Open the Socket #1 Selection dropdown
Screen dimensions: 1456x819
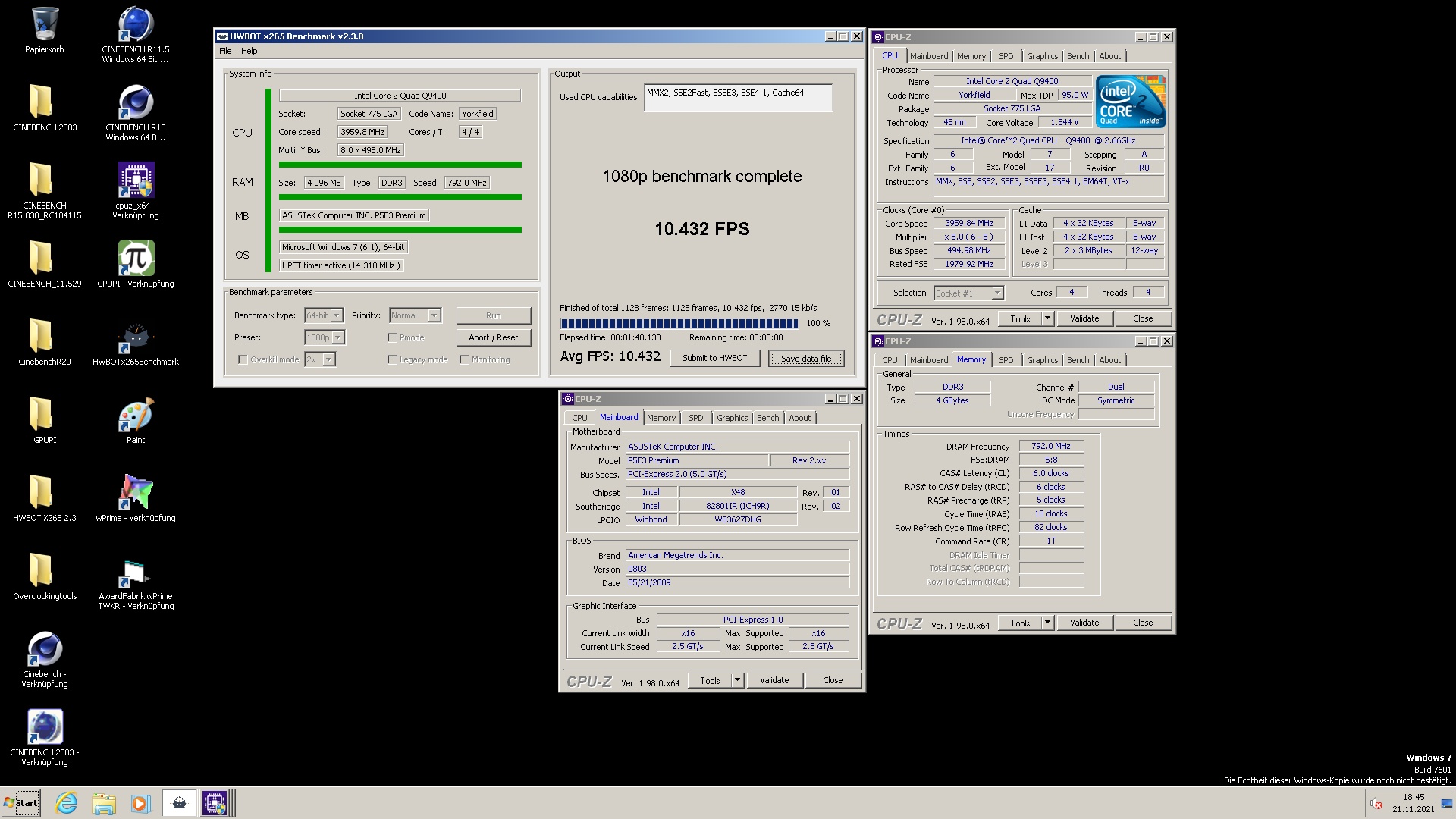968,293
